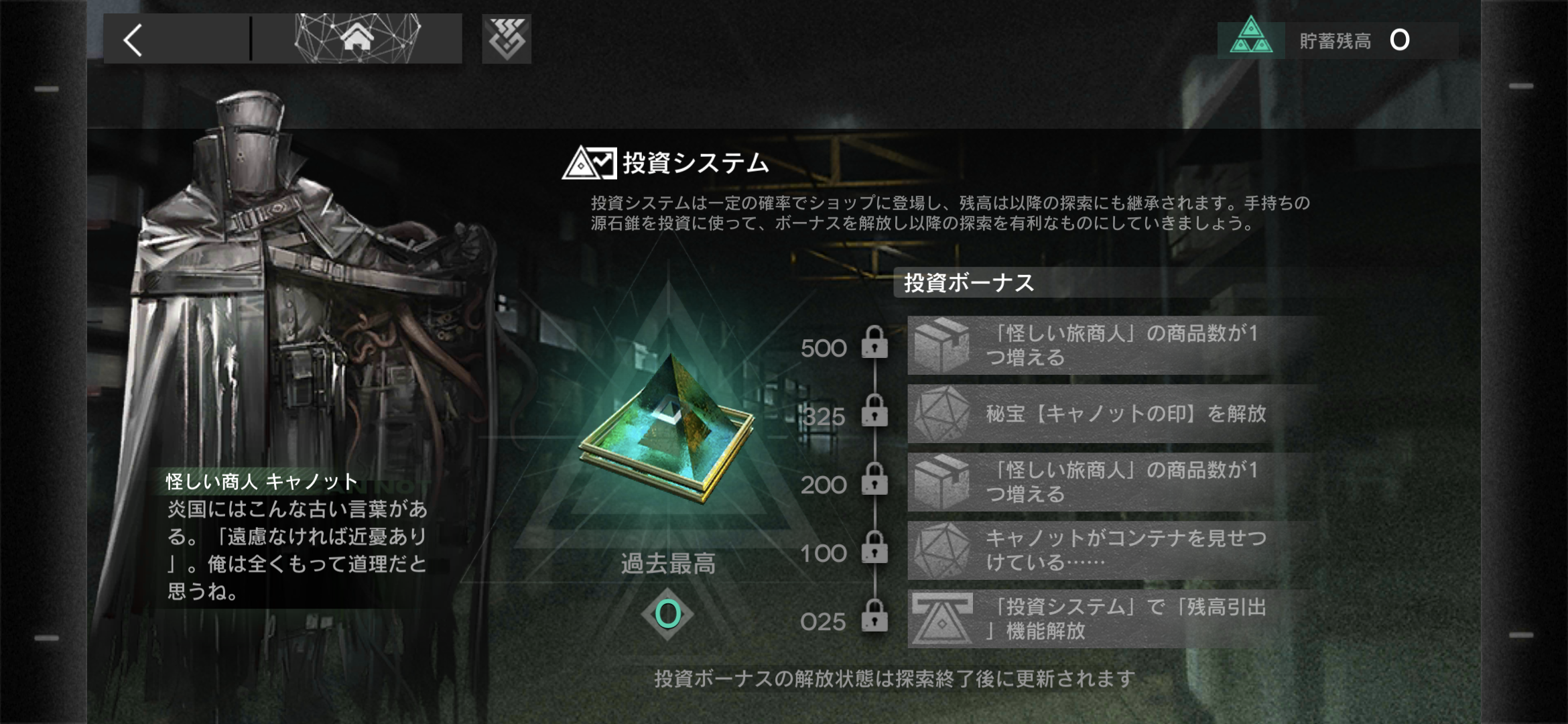The image size is (1568, 724).
Task: Tap the キャノット merchant dialogue box
Action: 295,538
